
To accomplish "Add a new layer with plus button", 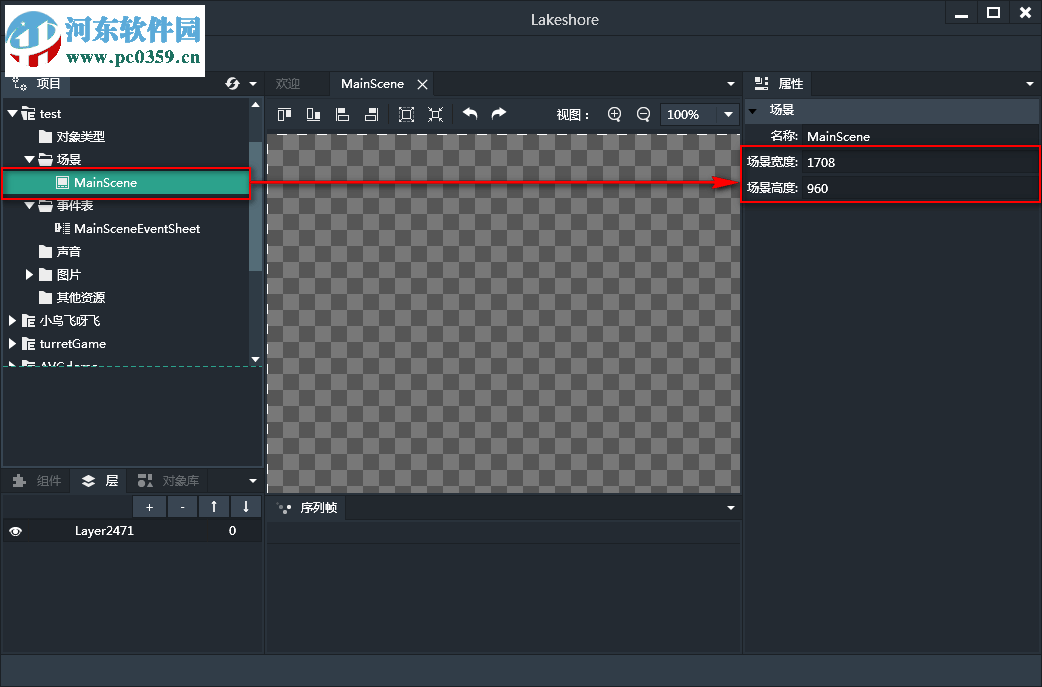I will point(149,507).
